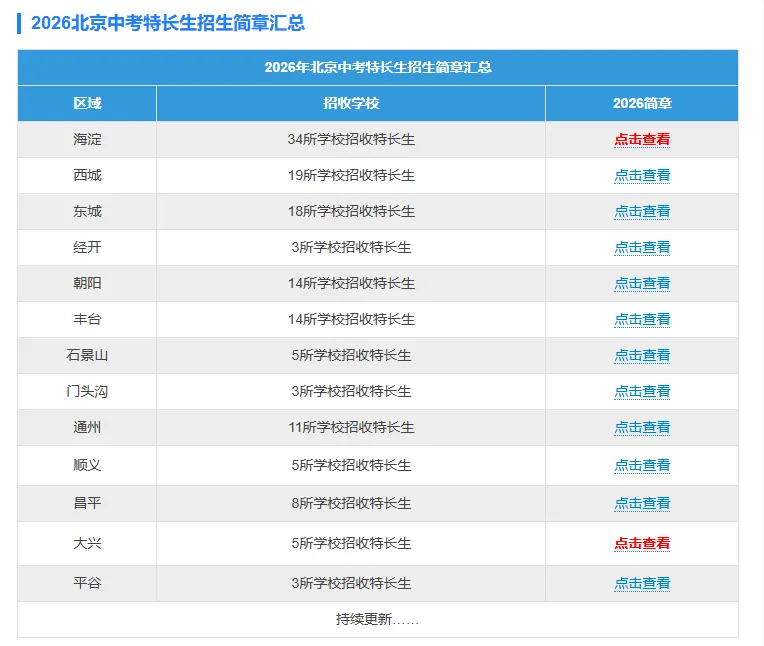Click the 招收学校 column header
Screen dimensions: 764x646
[351, 103]
